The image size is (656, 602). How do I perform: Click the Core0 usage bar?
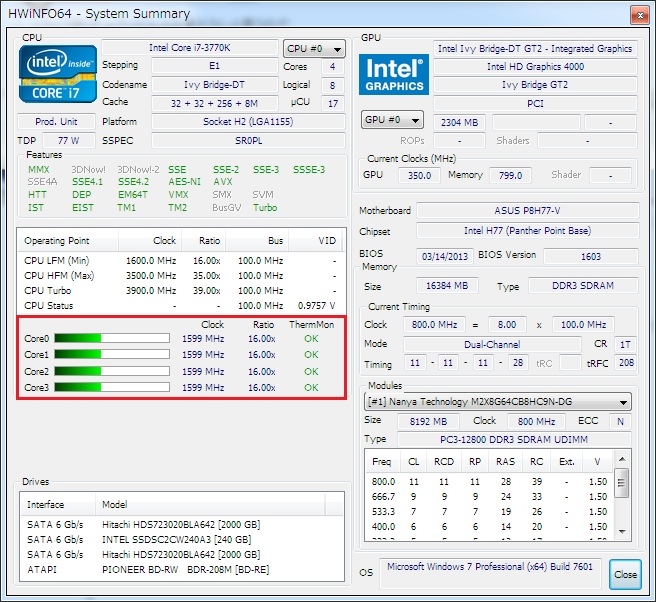[x=112, y=338]
